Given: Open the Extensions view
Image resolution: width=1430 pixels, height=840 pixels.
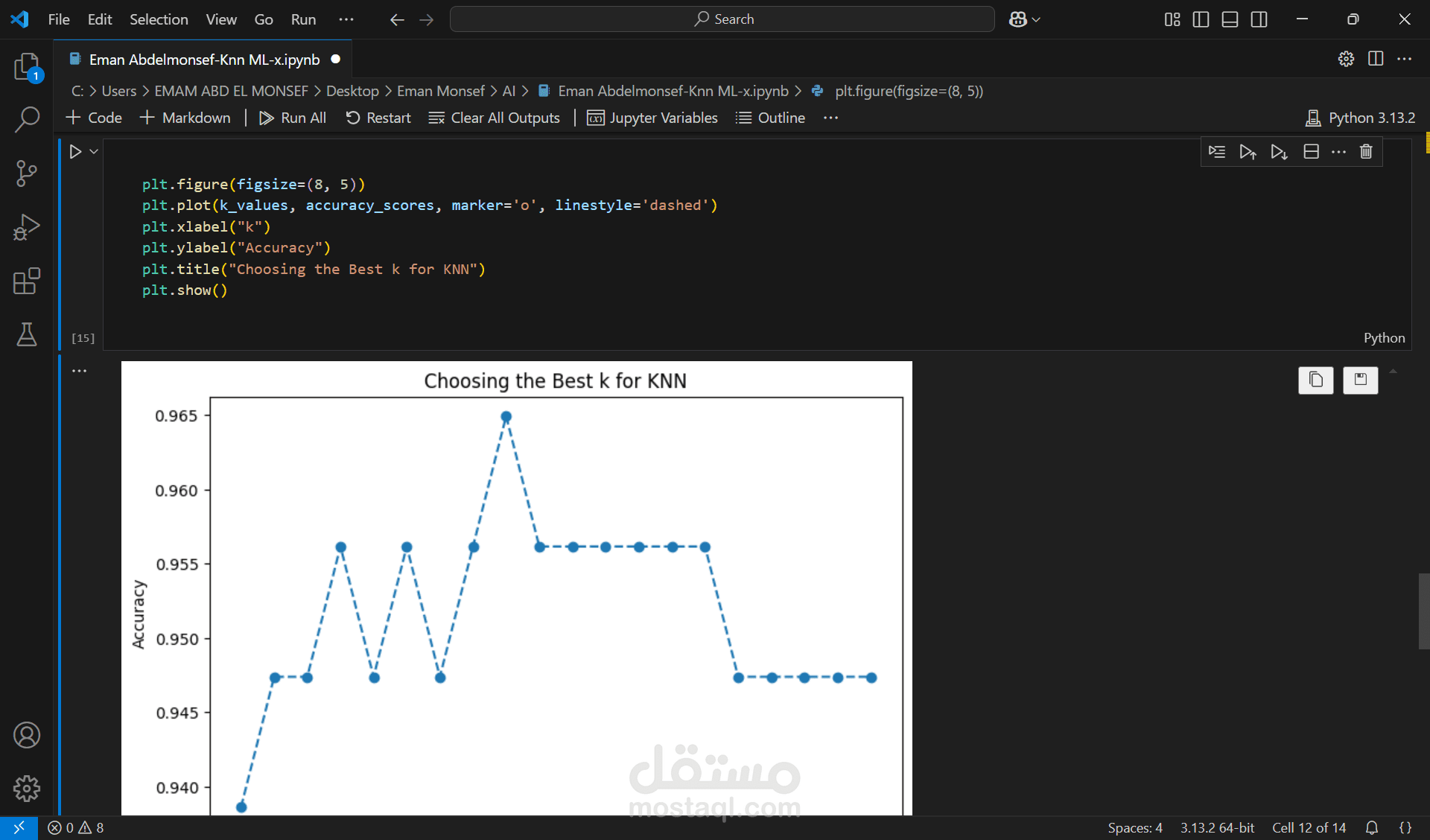Looking at the screenshot, I should click(27, 281).
